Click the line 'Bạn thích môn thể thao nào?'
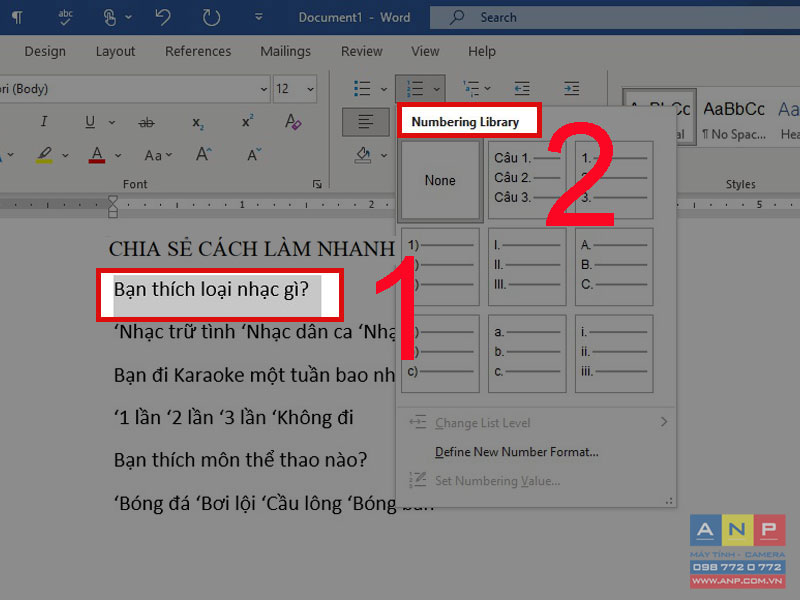 coord(240,460)
